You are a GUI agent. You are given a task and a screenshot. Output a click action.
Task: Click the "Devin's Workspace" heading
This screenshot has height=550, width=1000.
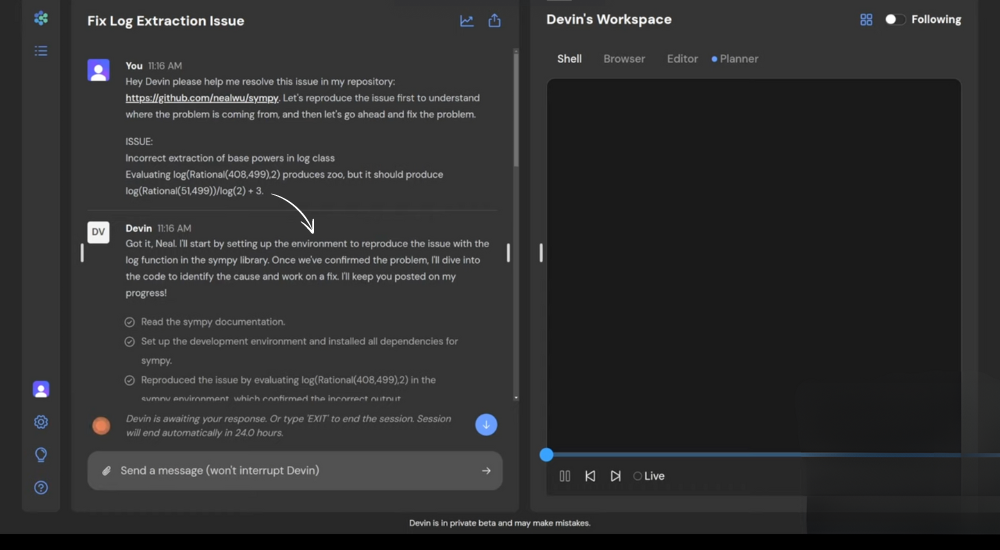pyautogui.click(x=609, y=20)
